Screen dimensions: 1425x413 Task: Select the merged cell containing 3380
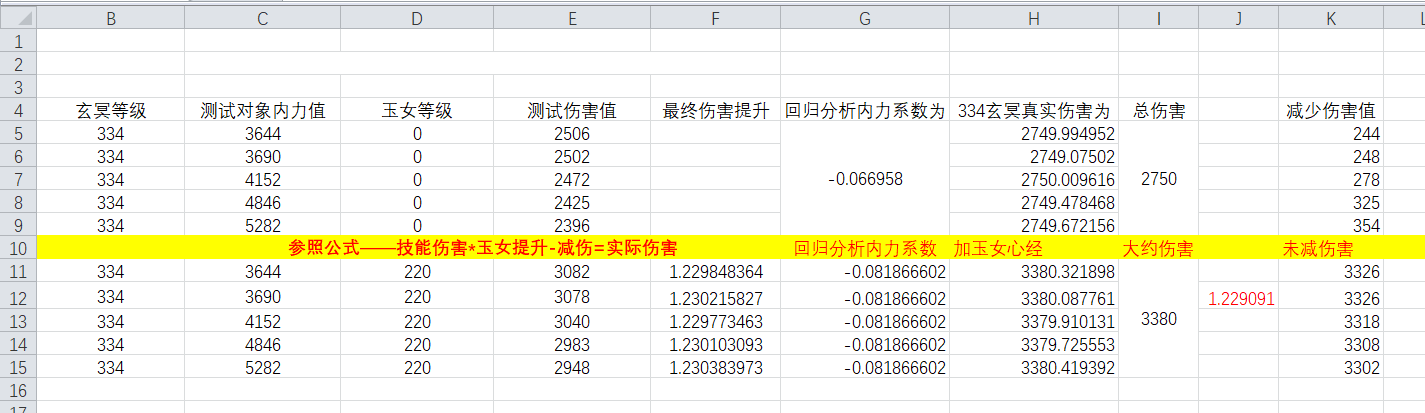(1158, 319)
